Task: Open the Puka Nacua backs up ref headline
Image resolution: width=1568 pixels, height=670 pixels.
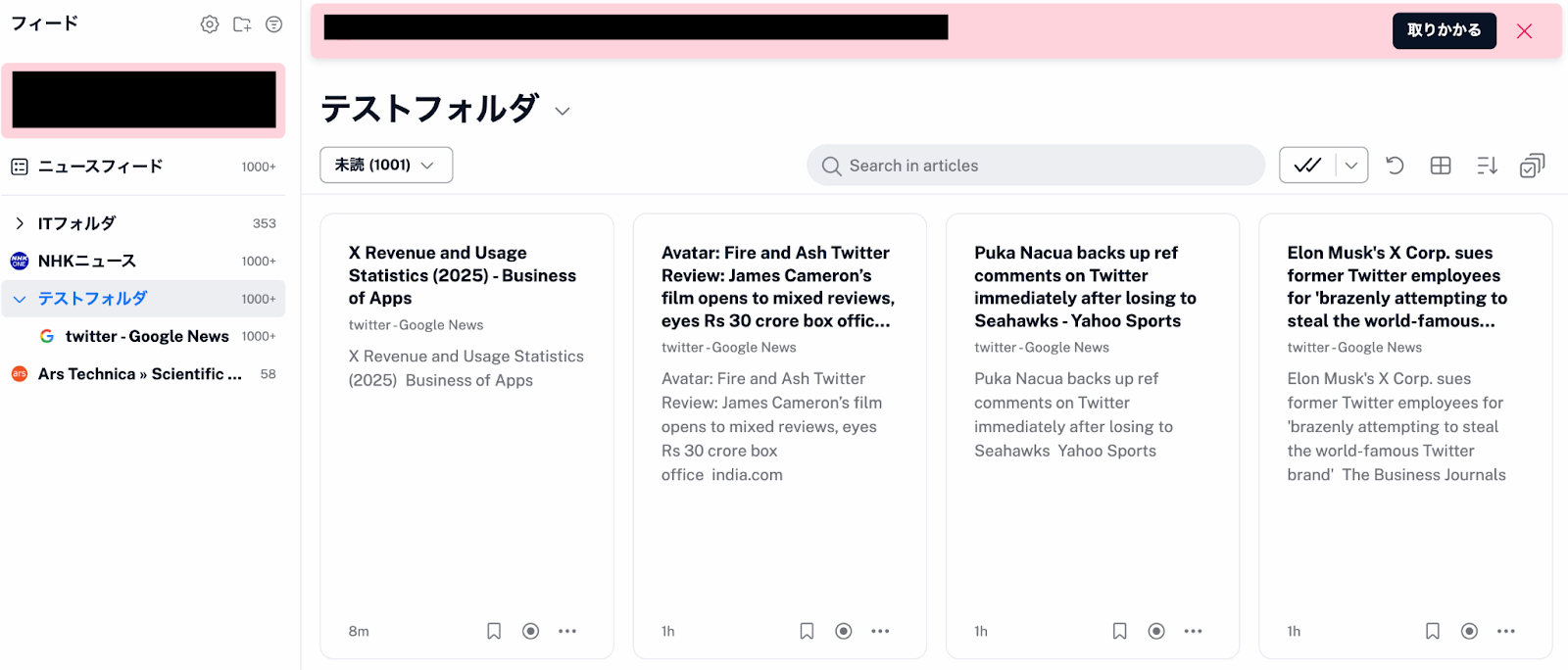Action: (1085, 287)
